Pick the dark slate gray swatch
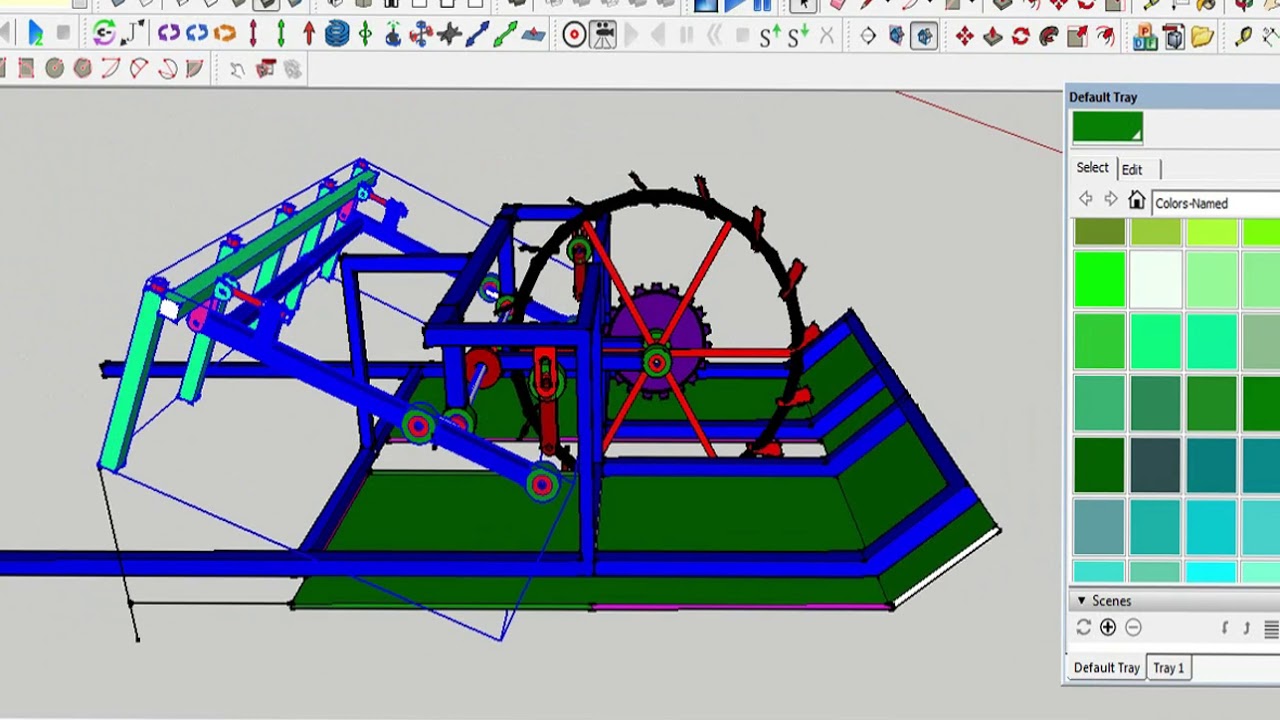Viewport: 1280px width, 720px height. [x=1156, y=466]
